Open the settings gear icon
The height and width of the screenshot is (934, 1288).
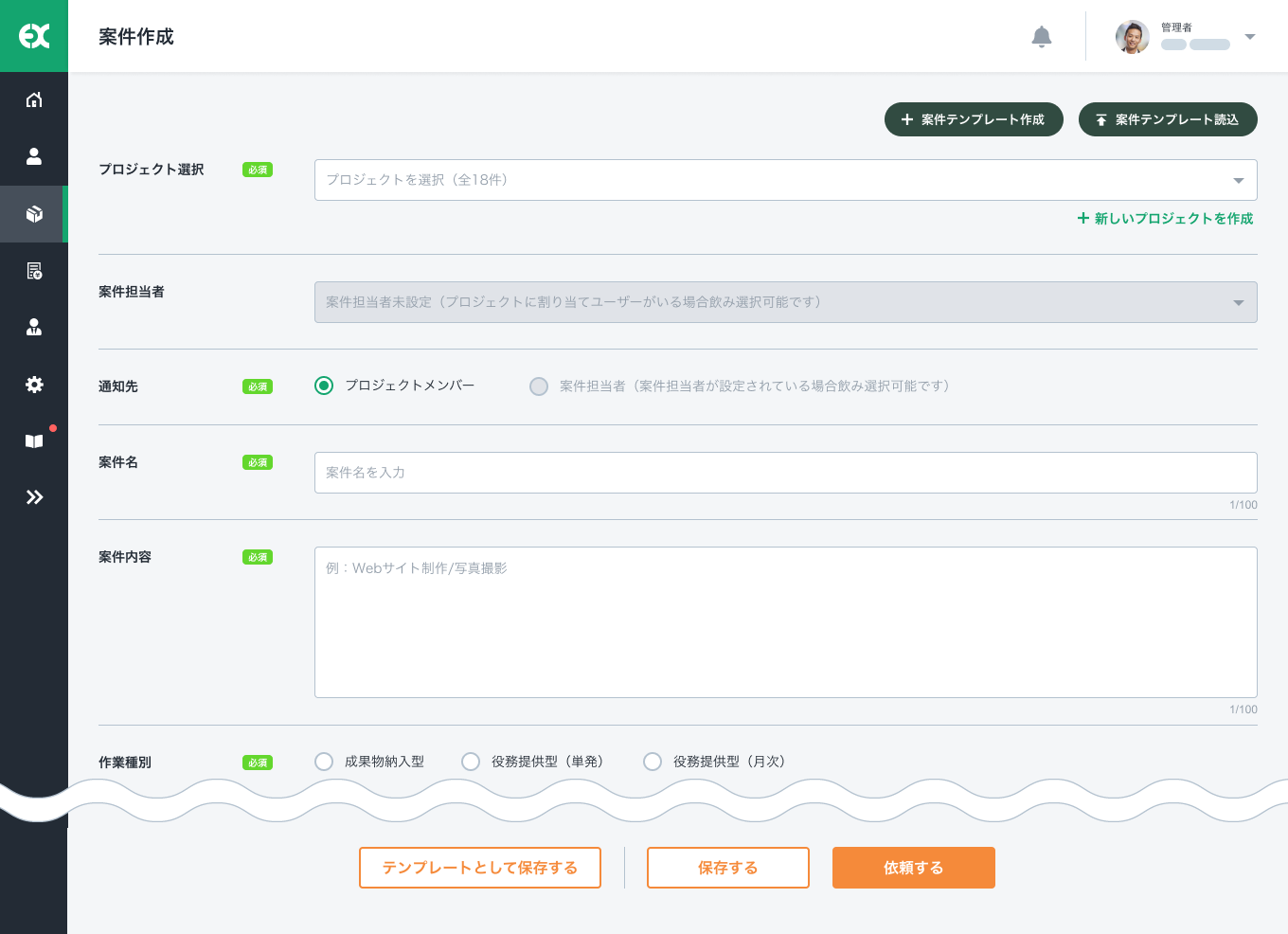tap(34, 385)
